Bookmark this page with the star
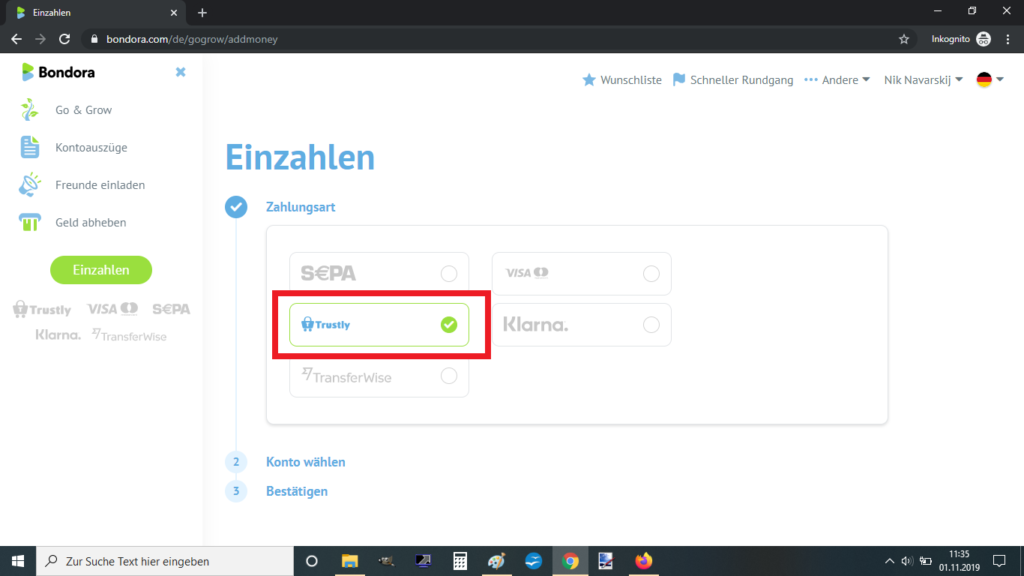The image size is (1024, 576). coord(904,39)
